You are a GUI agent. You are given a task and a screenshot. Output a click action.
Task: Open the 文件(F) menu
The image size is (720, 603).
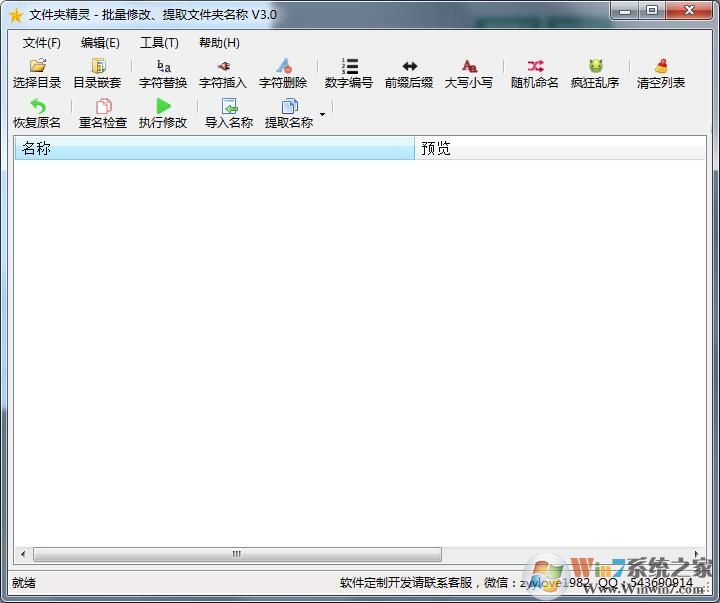coord(42,43)
